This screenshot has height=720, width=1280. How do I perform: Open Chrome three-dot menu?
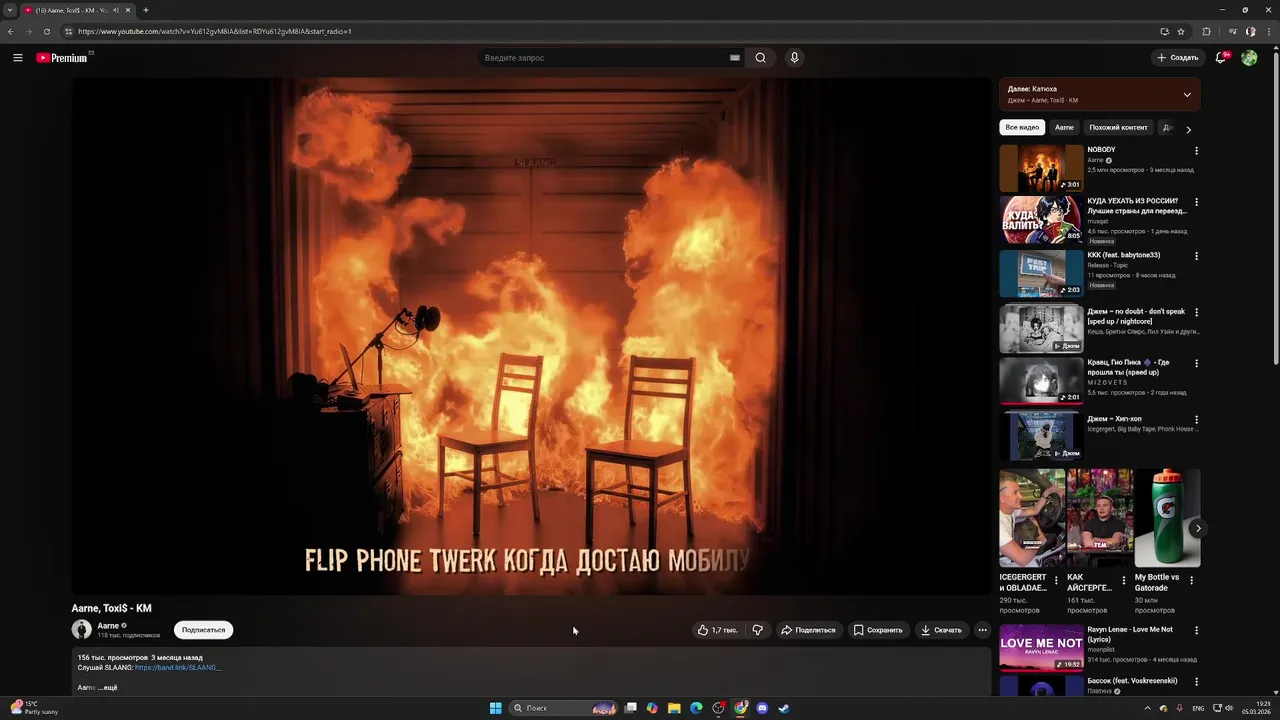point(1270,31)
